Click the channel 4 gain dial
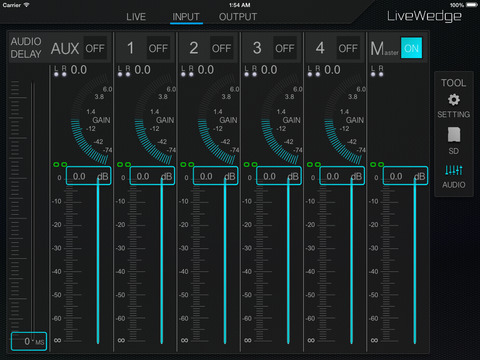 tap(345, 119)
